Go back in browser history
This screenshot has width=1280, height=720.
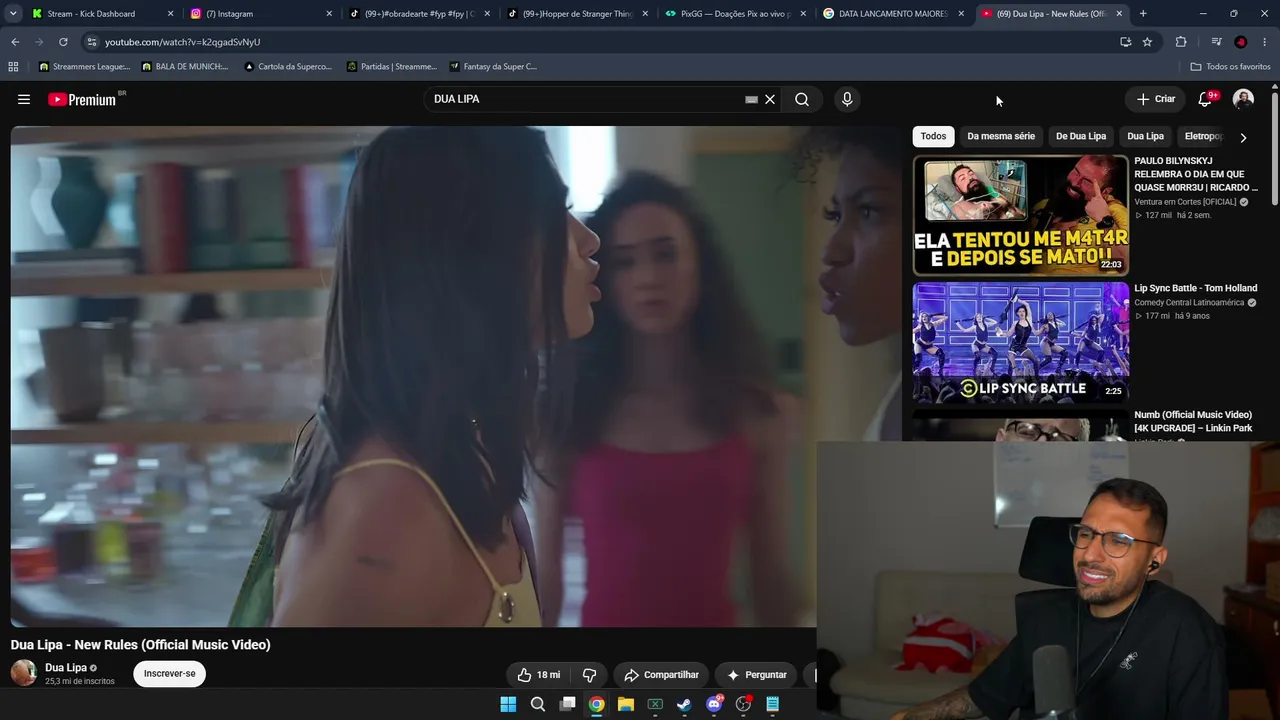coord(15,42)
